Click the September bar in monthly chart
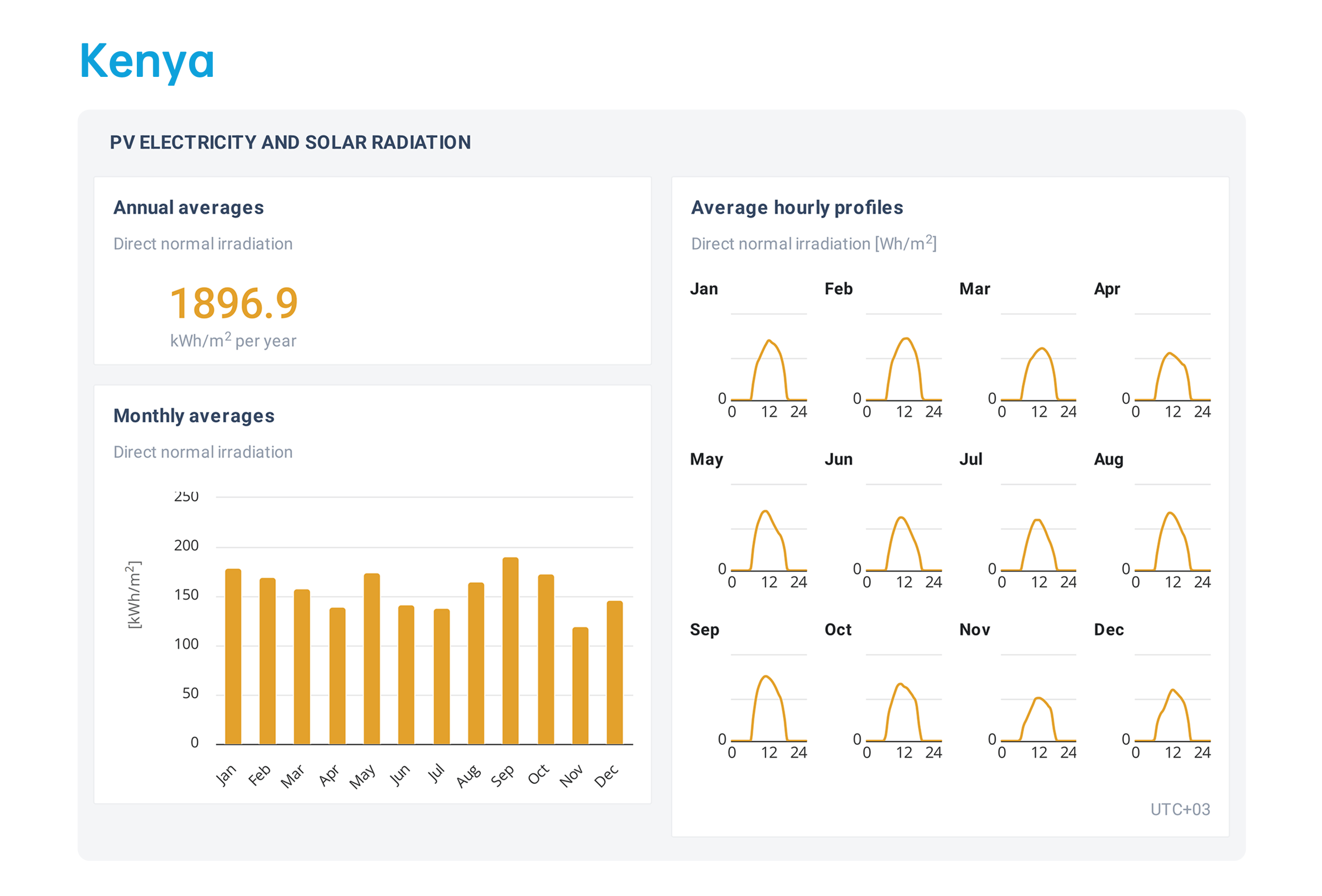The image size is (1322, 896). (510, 650)
